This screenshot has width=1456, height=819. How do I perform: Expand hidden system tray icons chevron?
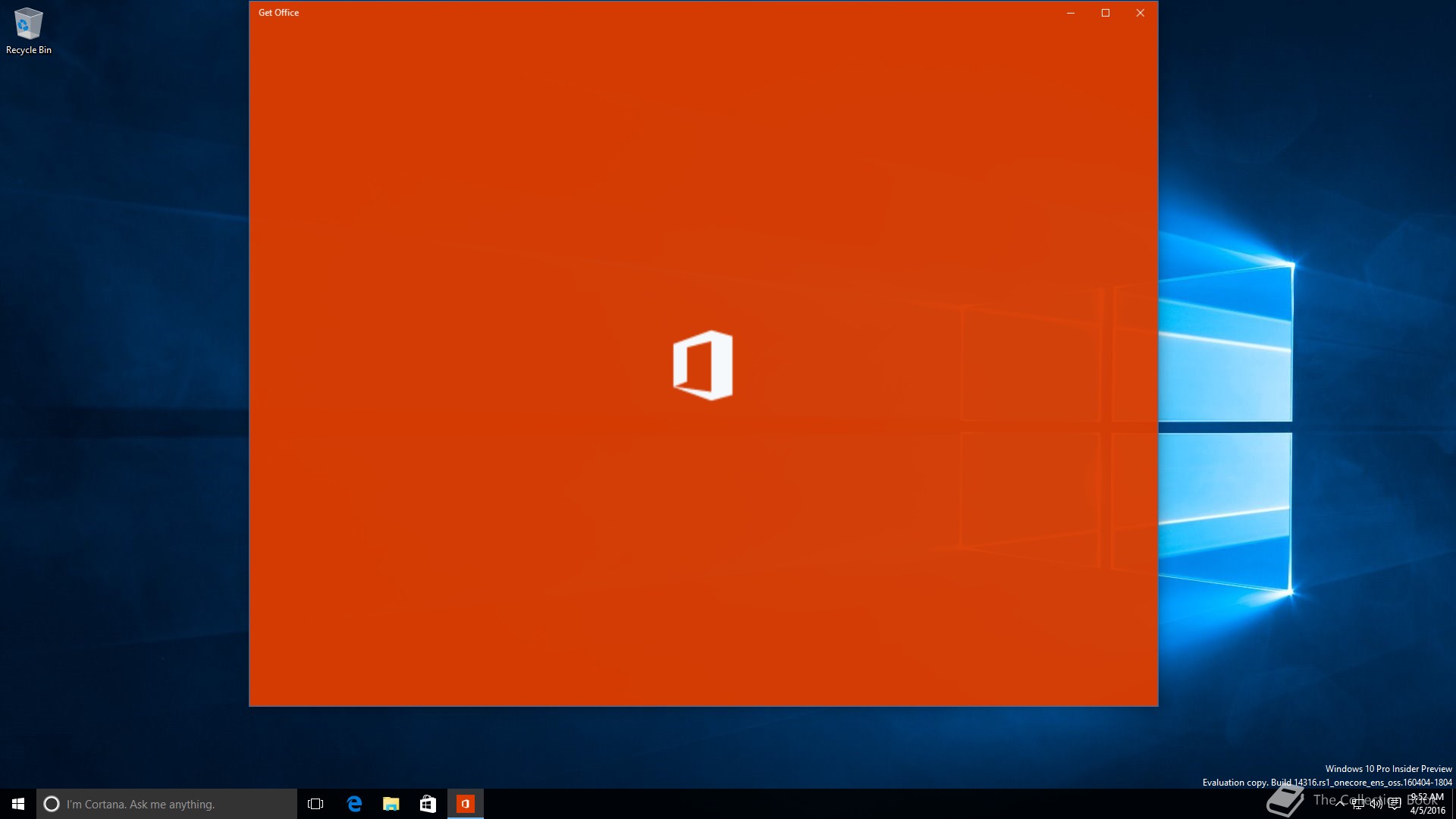click(1340, 803)
